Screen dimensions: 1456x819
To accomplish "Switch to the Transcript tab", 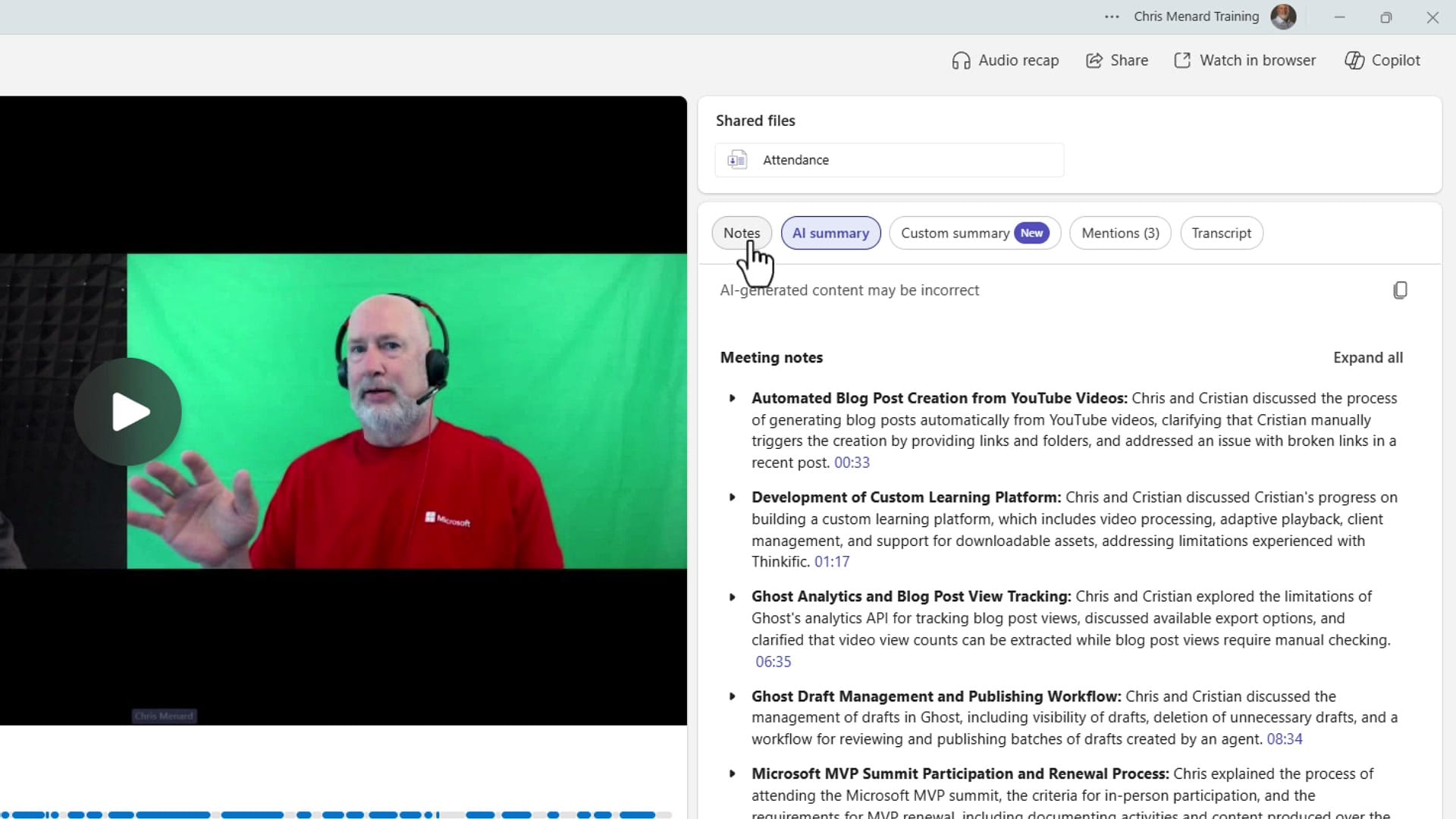I will (x=1221, y=233).
